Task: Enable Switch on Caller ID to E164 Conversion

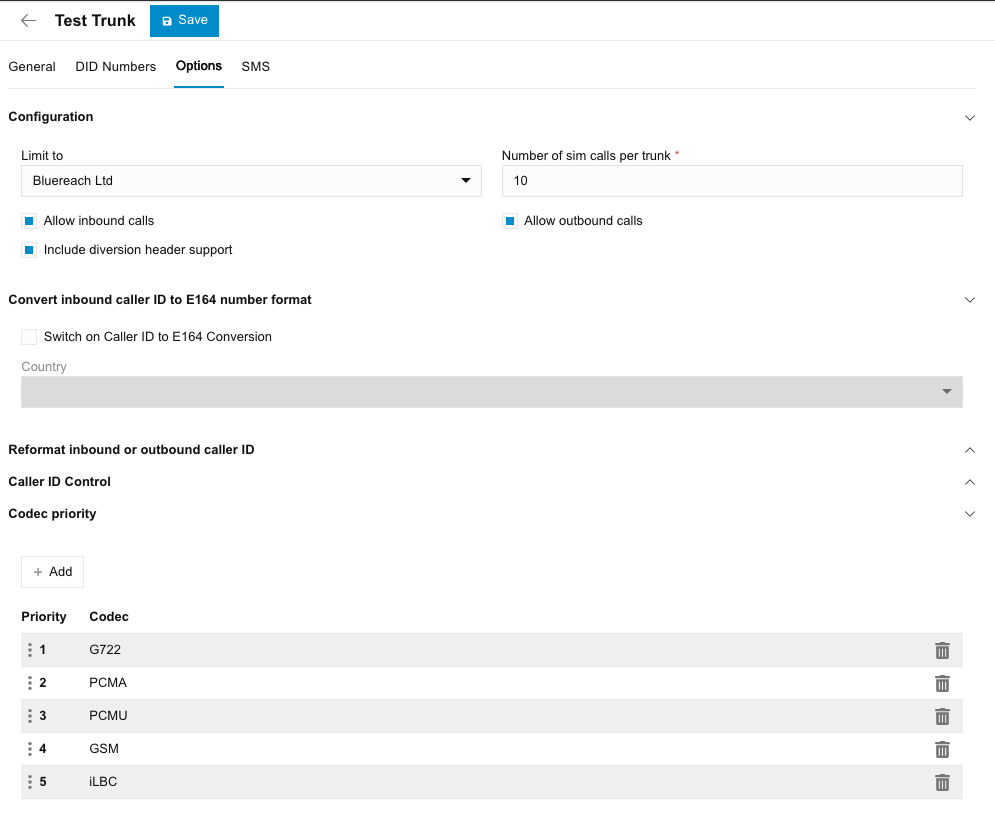Action: (x=29, y=337)
